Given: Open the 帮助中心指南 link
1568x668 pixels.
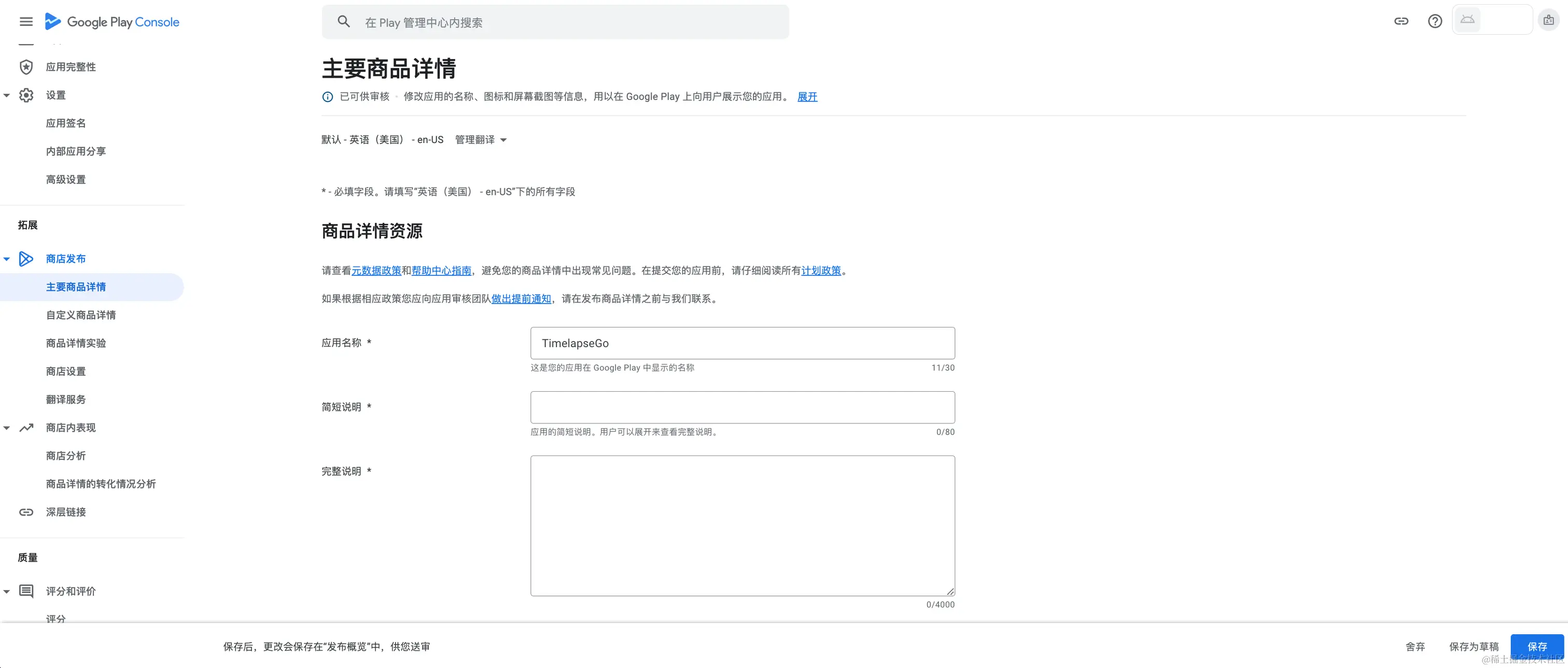Looking at the screenshot, I should click(x=441, y=271).
